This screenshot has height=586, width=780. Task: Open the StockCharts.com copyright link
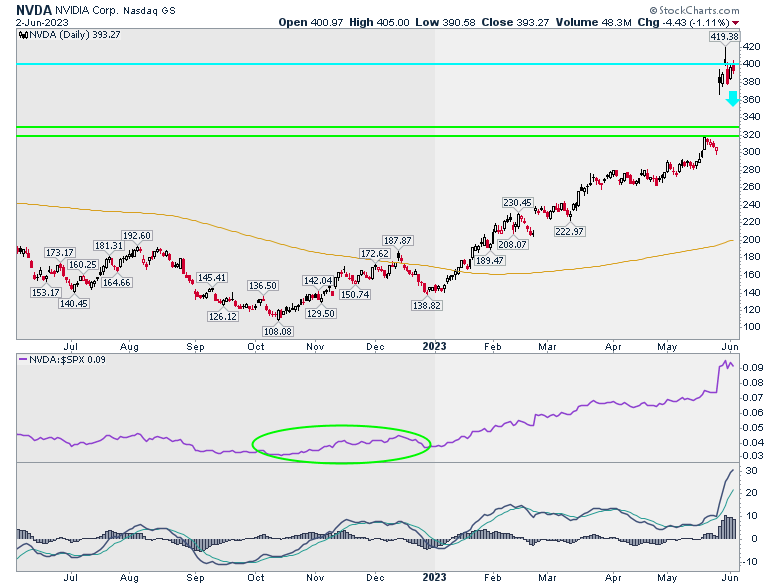[x=694, y=10]
